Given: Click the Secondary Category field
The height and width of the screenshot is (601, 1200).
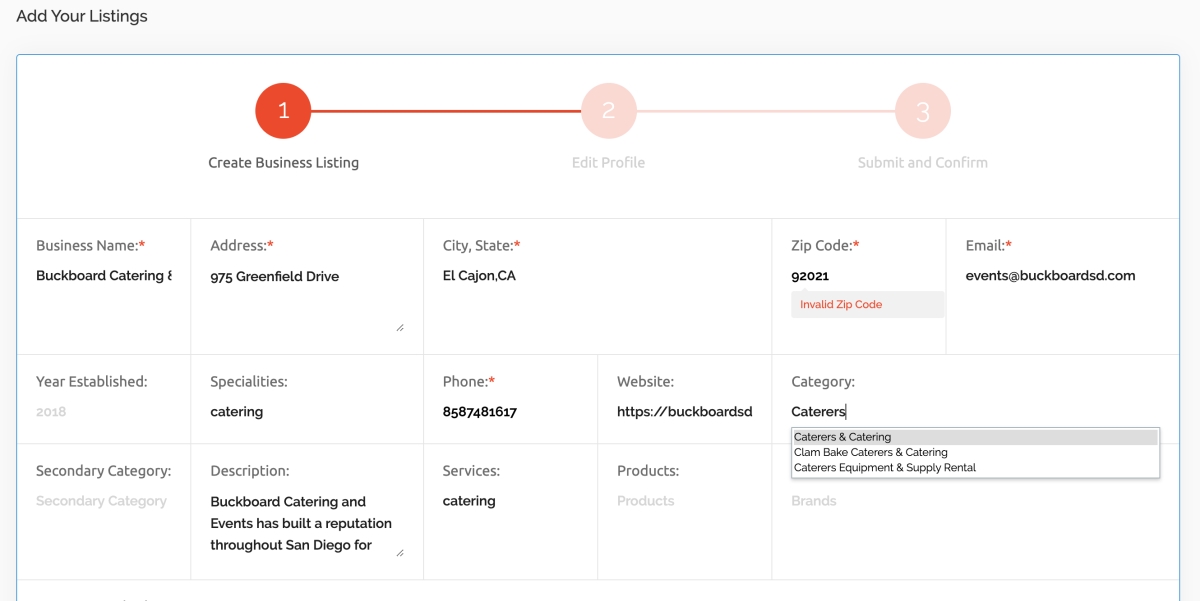Looking at the screenshot, I should click(x=104, y=501).
